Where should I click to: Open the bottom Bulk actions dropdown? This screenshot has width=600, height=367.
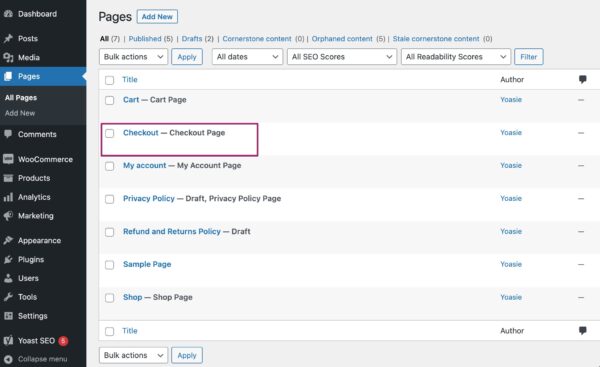133,355
